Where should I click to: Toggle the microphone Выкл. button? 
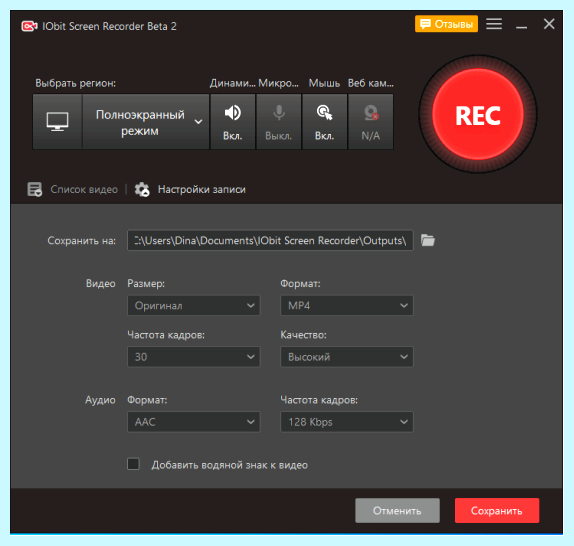(279, 121)
